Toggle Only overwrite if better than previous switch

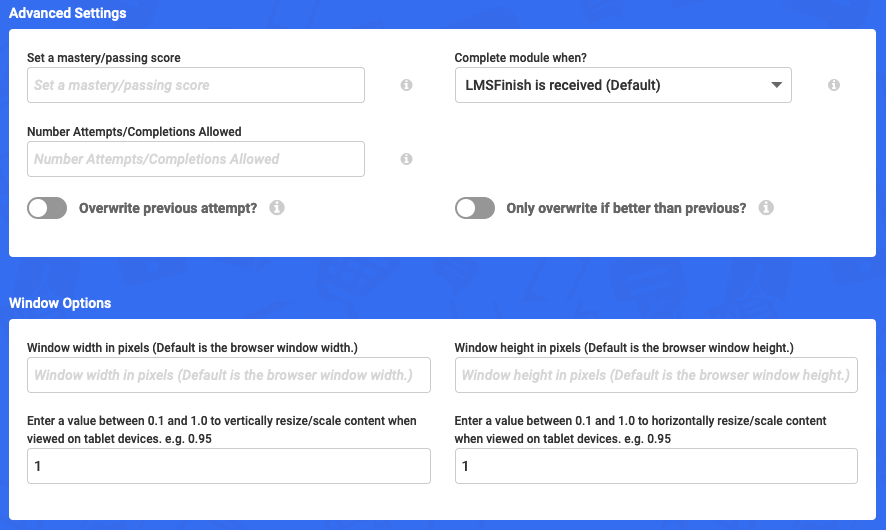[x=475, y=208]
